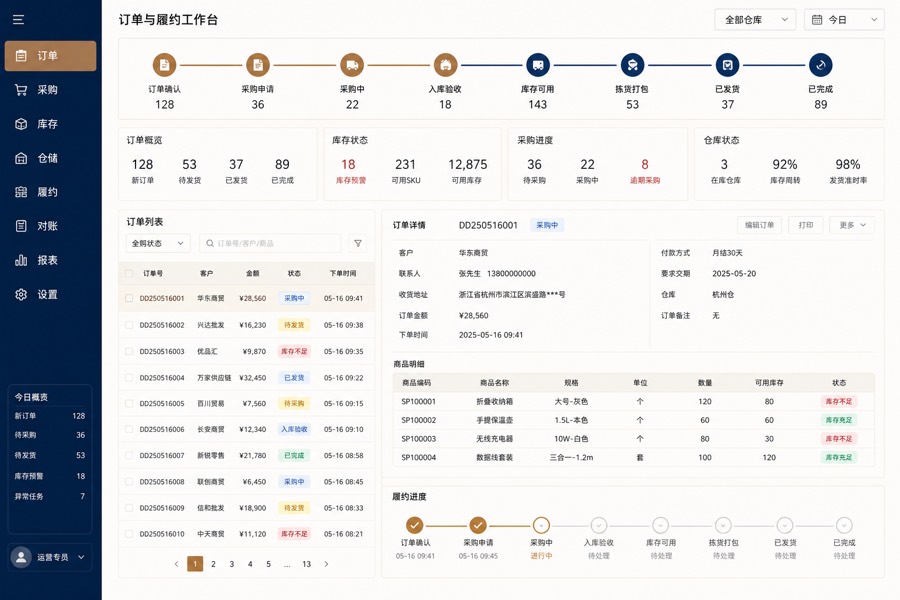900x600 pixels.
Task: Check the box for order DD250516006
Action: (129, 429)
